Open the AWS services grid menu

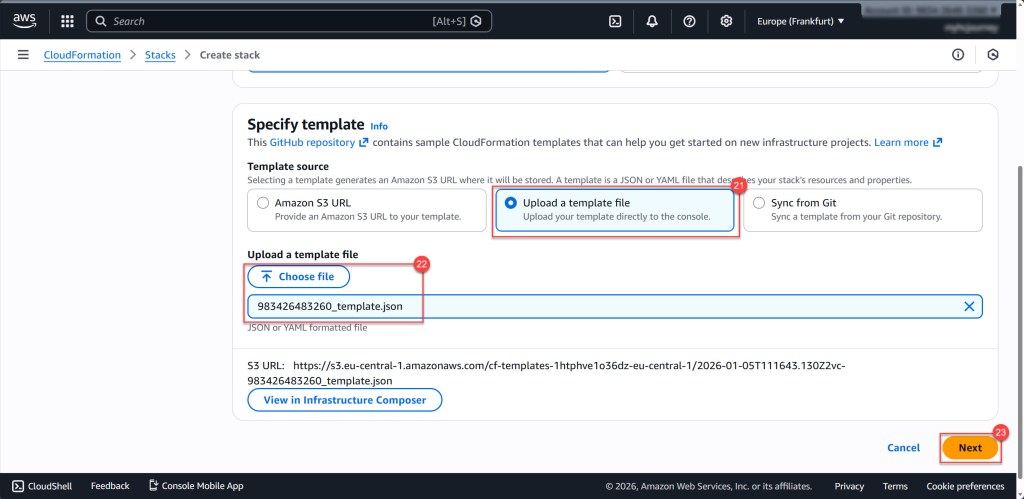67,21
